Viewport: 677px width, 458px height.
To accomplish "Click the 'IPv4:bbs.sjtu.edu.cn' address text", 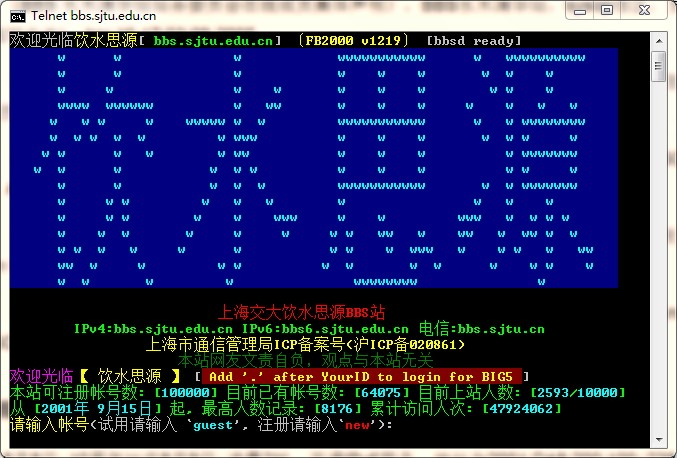I will point(153,329).
